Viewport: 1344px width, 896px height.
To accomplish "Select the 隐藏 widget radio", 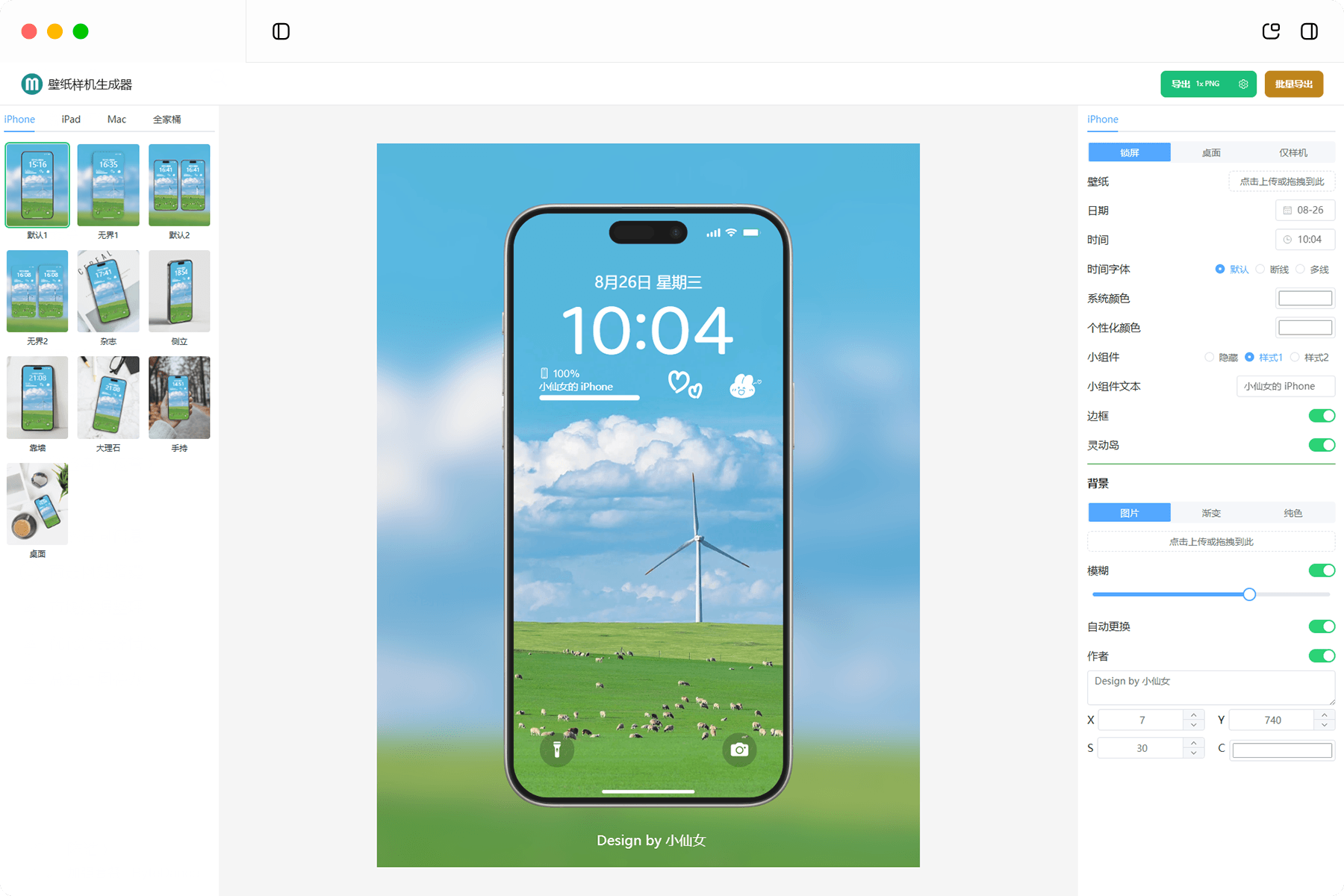I will point(1210,357).
